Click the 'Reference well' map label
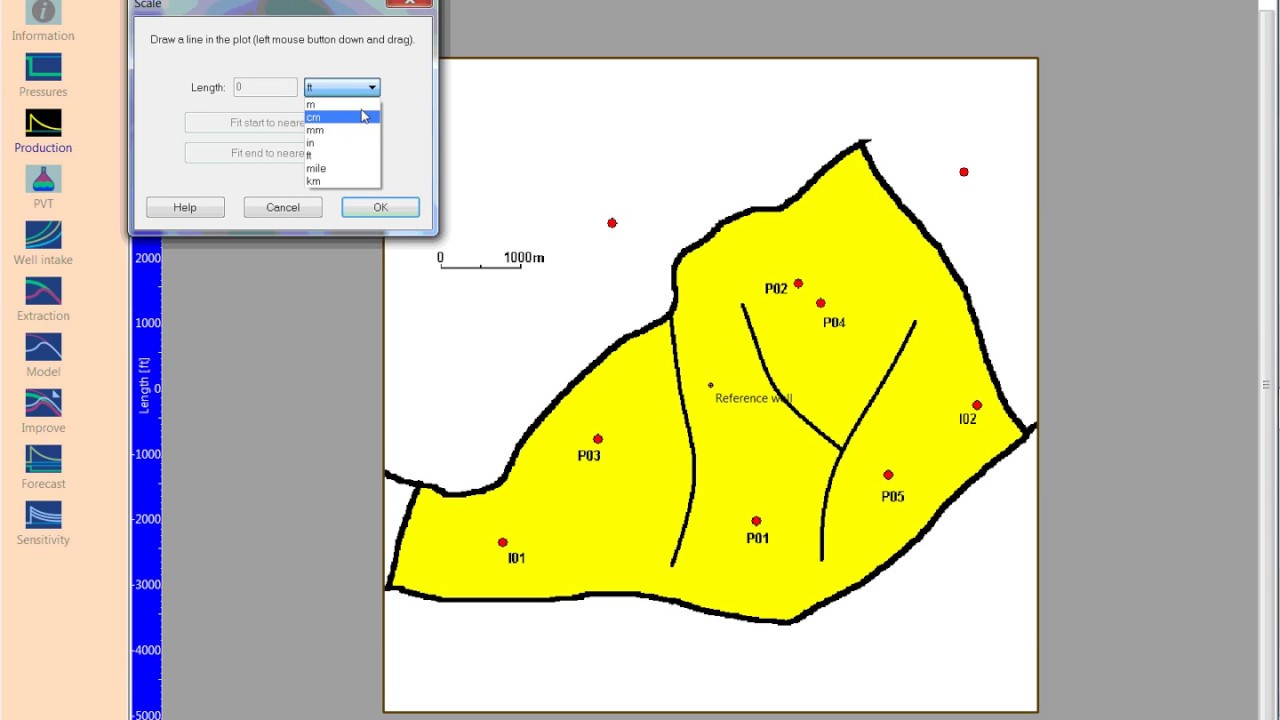 click(753, 398)
